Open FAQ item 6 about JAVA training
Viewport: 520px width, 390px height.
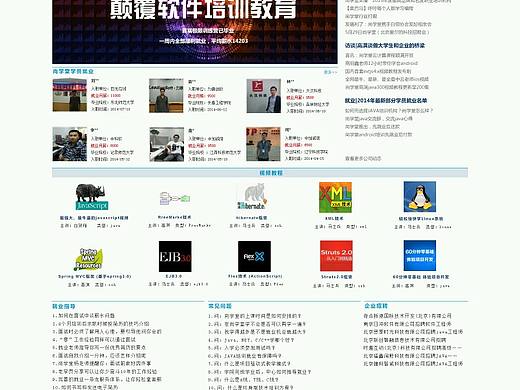pos(245,356)
